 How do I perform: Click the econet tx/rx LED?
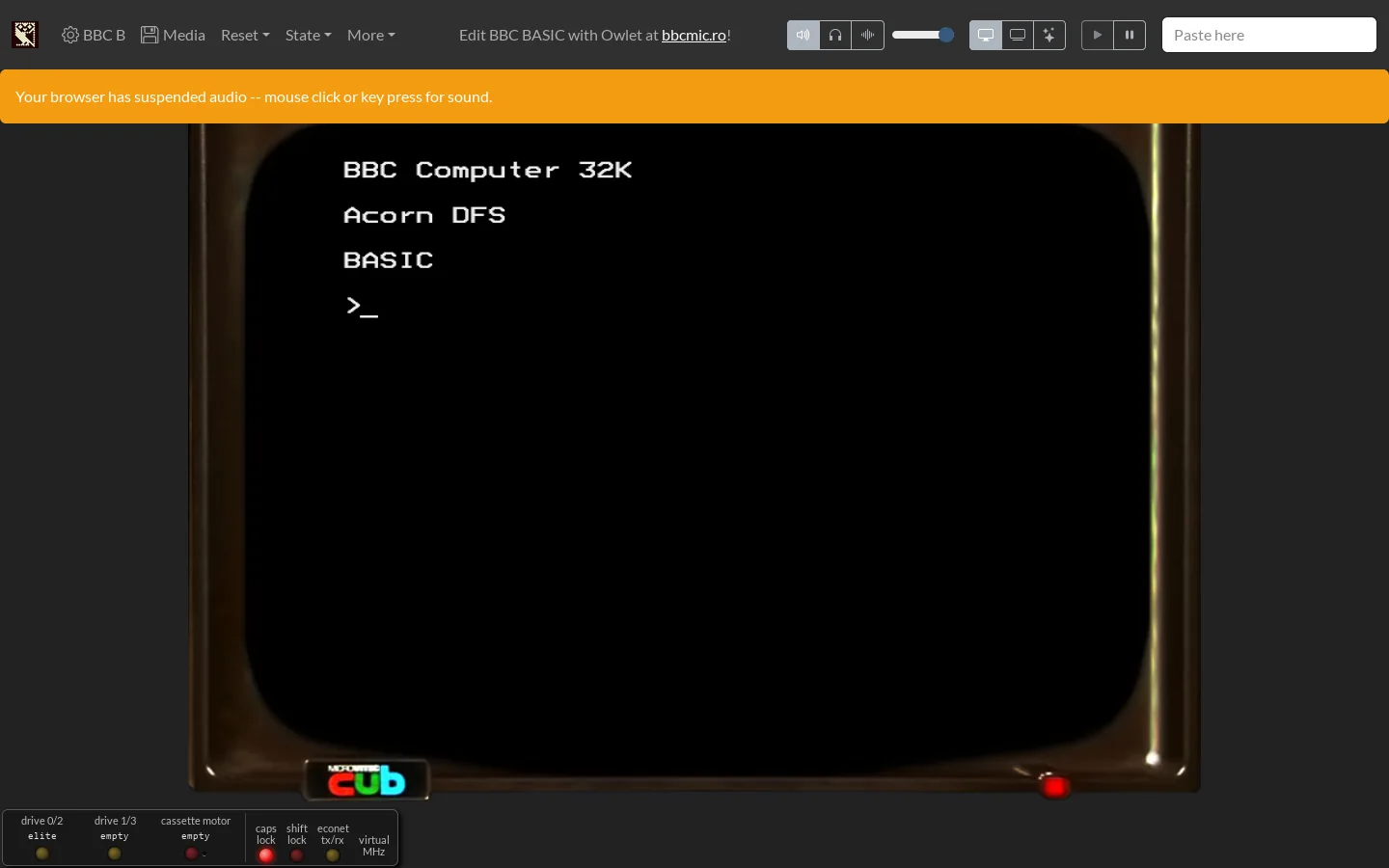point(333,855)
